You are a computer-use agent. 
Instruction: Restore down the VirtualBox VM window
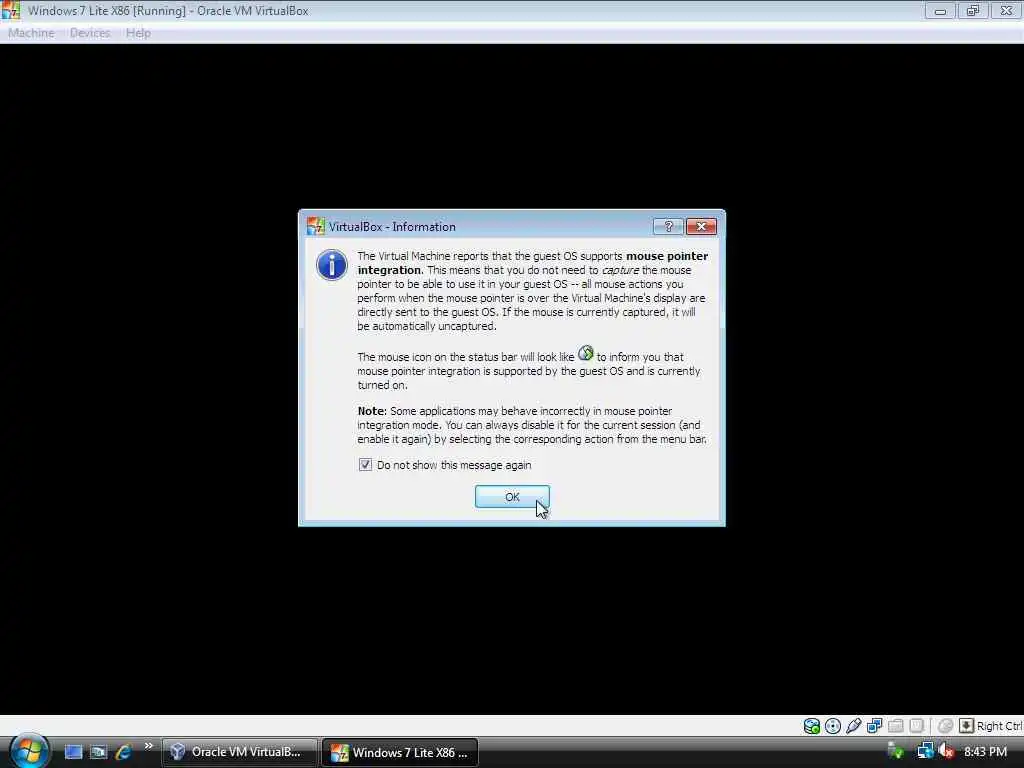click(972, 10)
